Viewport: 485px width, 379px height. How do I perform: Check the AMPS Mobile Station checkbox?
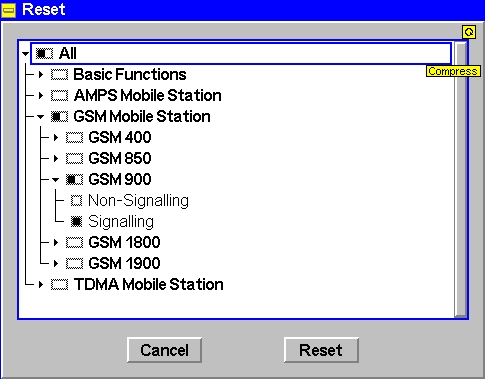coord(59,96)
